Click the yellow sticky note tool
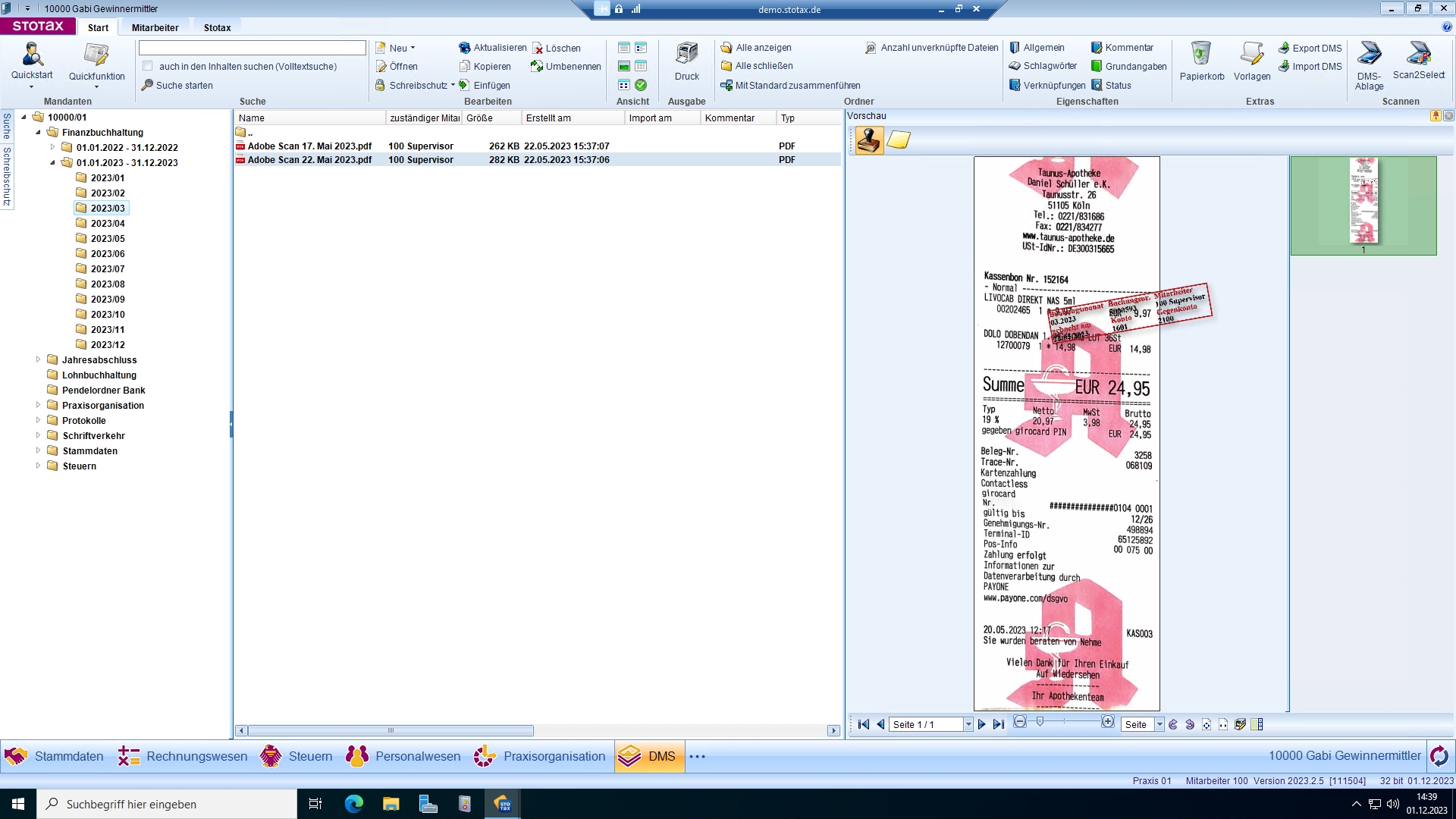 [899, 140]
